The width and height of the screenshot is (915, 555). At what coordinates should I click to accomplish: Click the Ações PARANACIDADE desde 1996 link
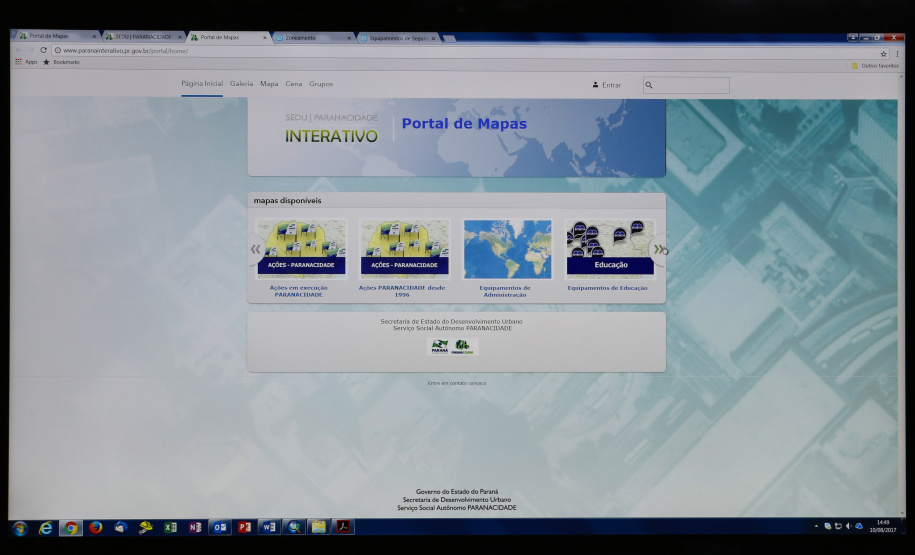pyautogui.click(x=401, y=291)
